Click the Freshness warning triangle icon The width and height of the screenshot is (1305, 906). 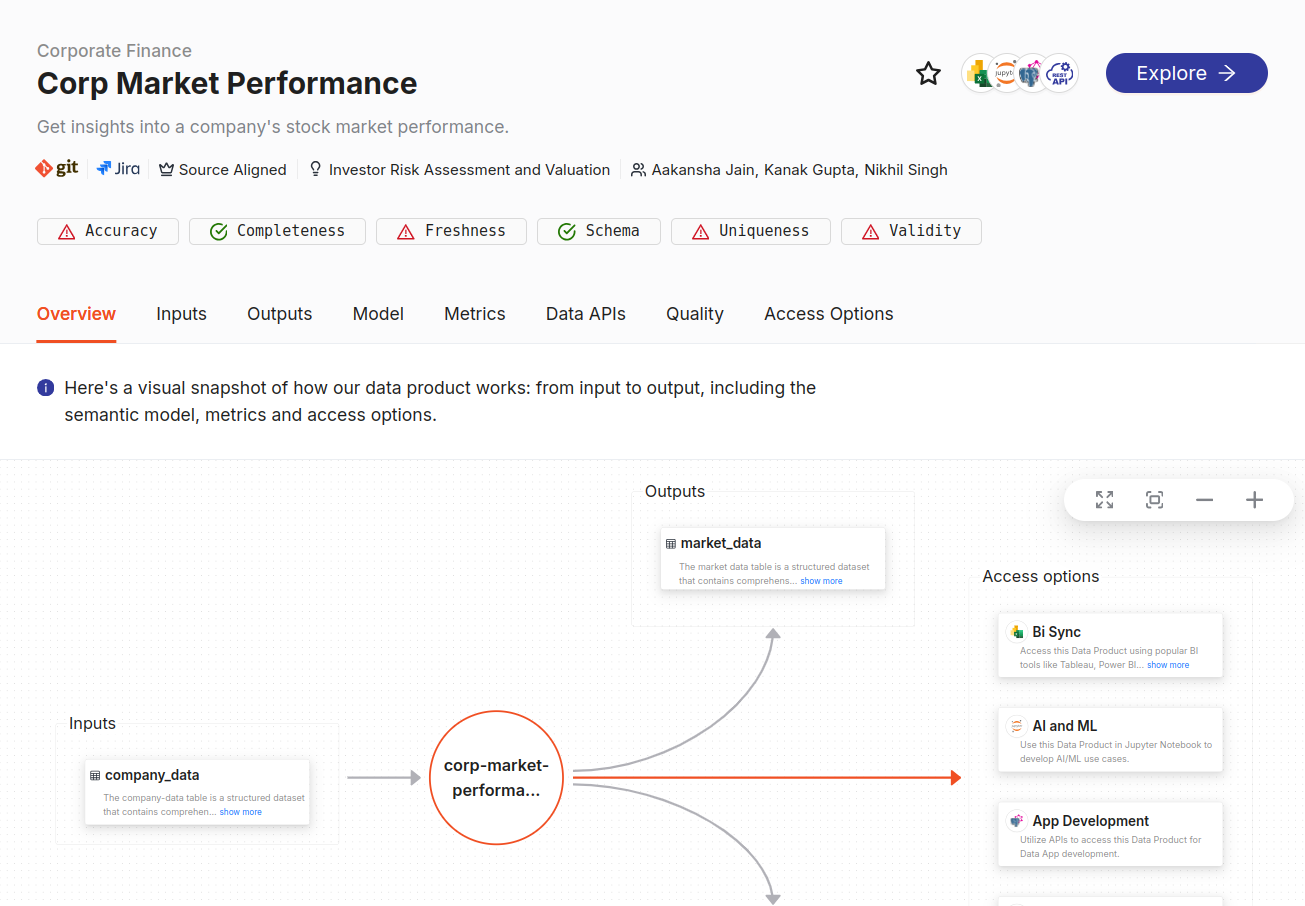click(x=406, y=232)
